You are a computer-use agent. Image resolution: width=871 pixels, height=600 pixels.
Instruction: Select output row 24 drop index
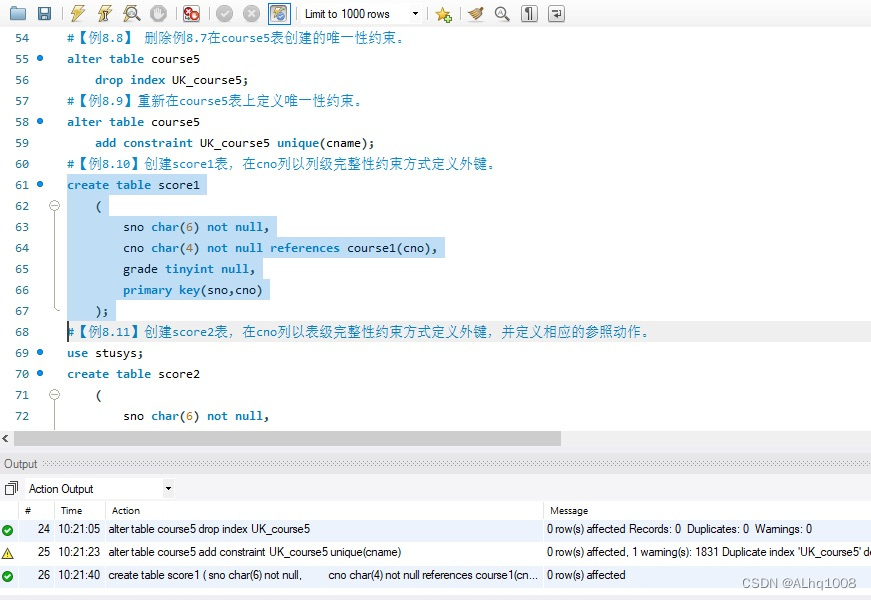(x=436, y=529)
